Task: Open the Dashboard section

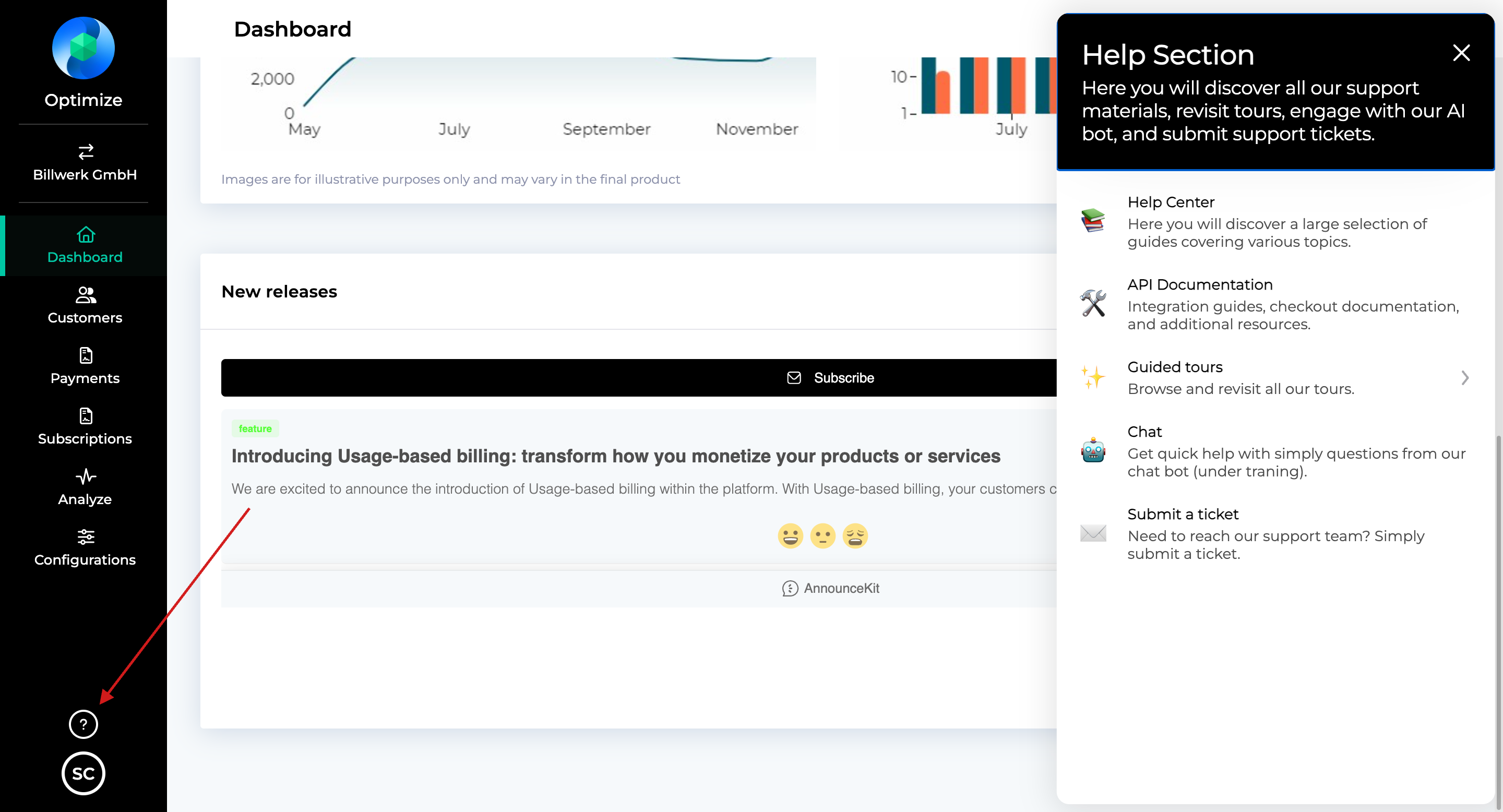Action: click(x=84, y=245)
